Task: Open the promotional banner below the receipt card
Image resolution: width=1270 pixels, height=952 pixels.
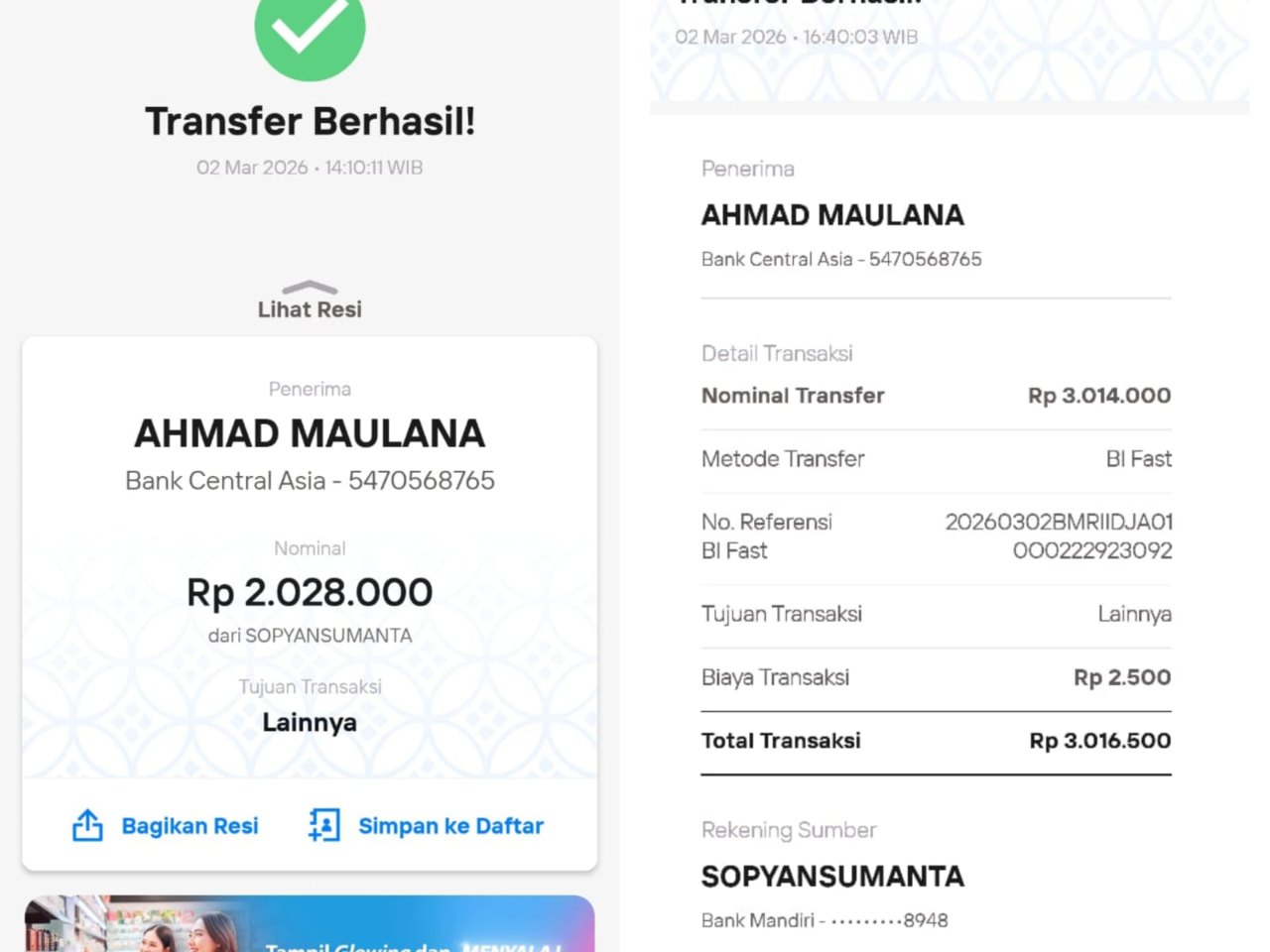Action: pyautogui.click(x=310, y=924)
